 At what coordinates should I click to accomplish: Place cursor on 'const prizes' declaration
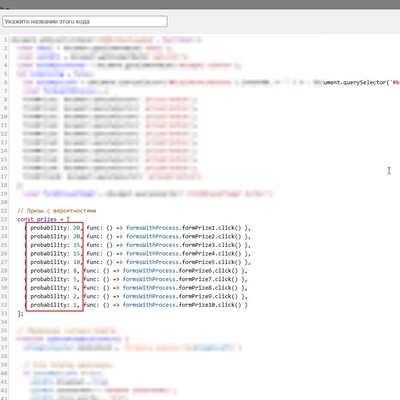[x=37, y=219]
